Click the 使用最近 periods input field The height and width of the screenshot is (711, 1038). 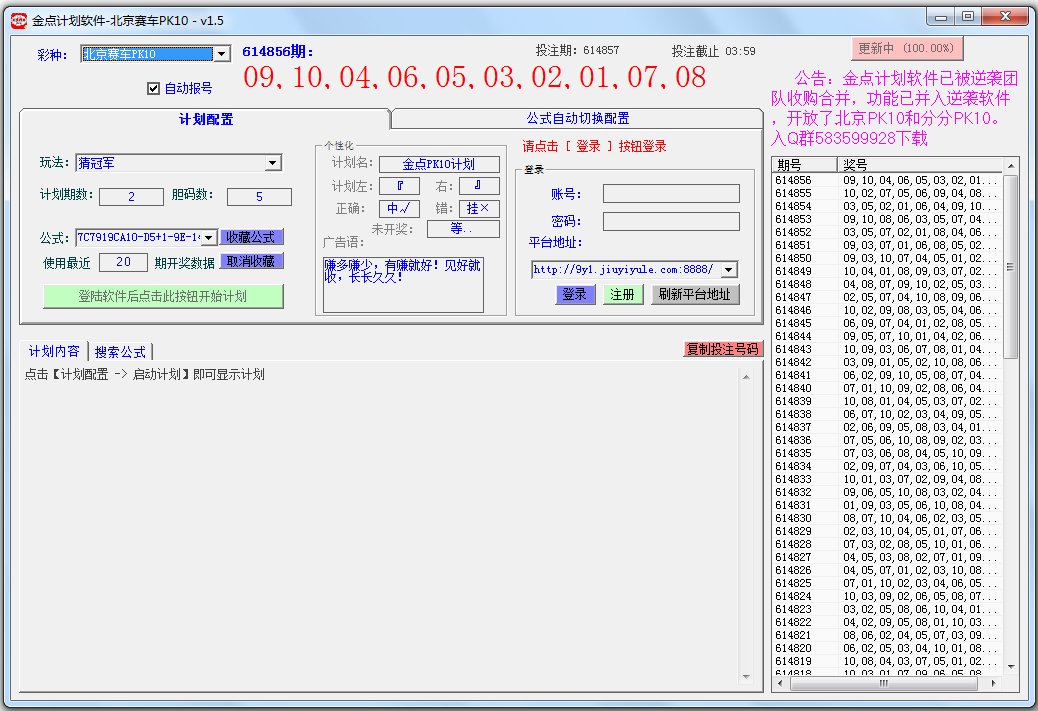[x=123, y=262]
